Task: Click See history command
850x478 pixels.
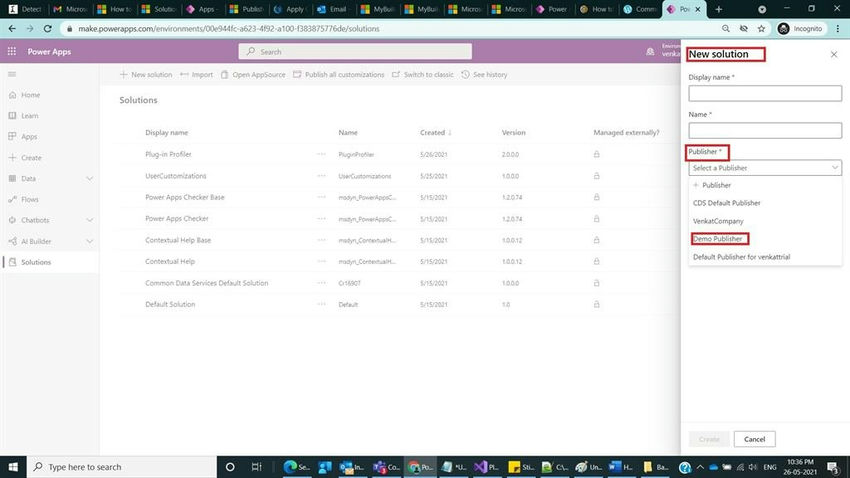Action: pos(485,75)
